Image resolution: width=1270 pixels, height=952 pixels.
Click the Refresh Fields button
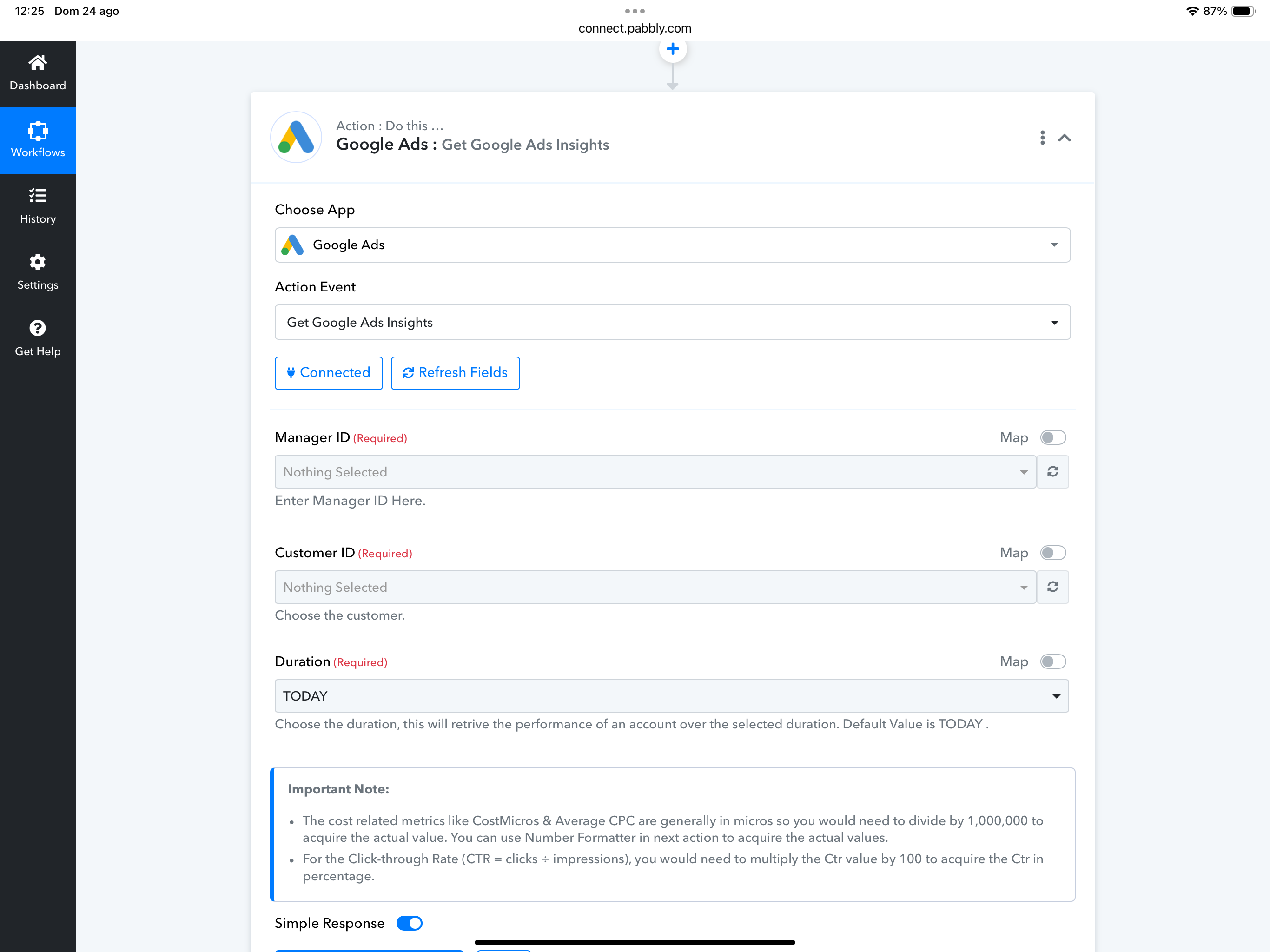[455, 373]
